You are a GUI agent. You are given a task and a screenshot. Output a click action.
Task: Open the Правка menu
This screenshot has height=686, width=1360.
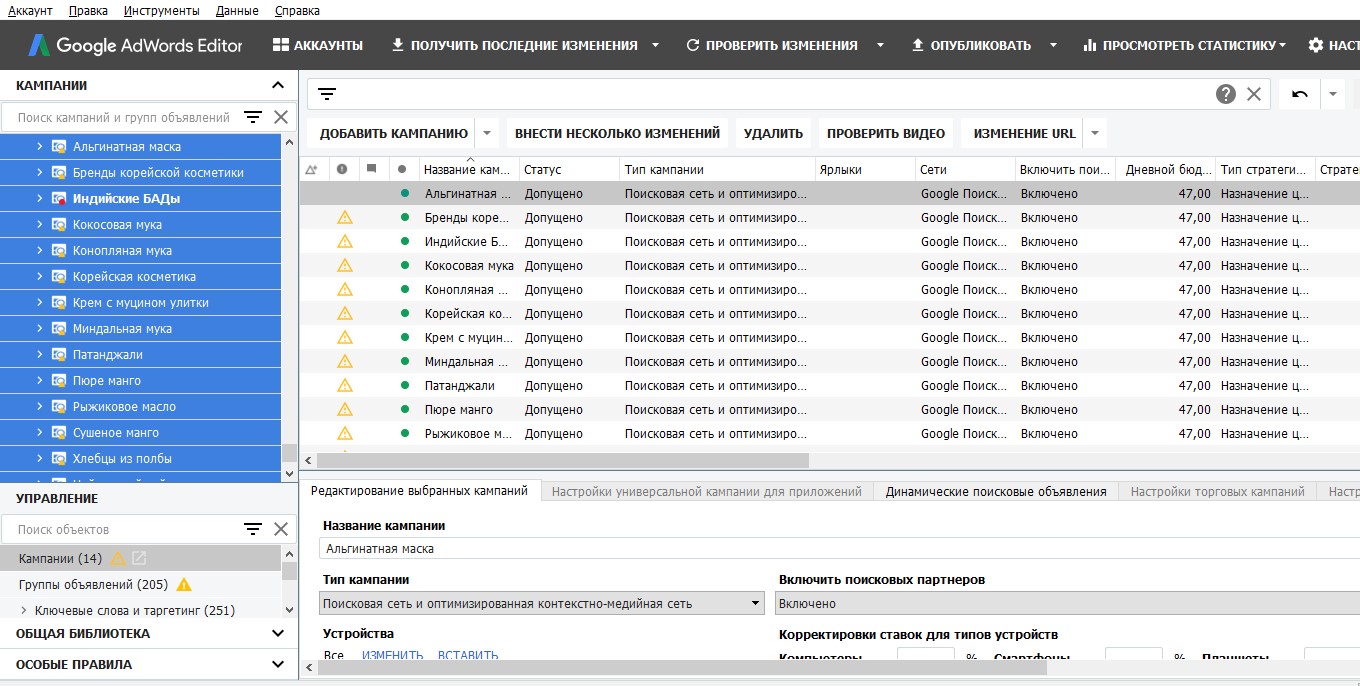click(89, 11)
